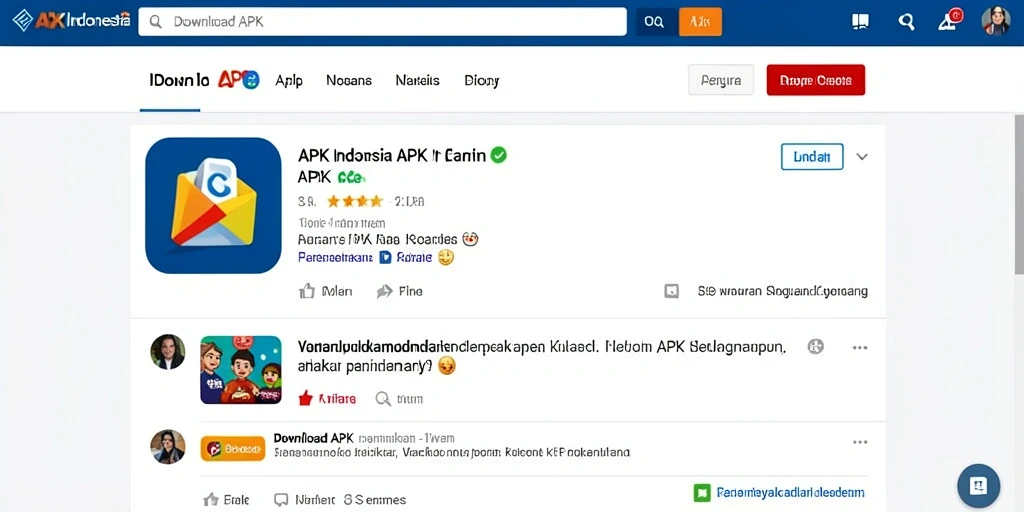This screenshot has height=512, width=1024.
Task: Open Download APK post's three-dot menu
Action: pos(860,442)
